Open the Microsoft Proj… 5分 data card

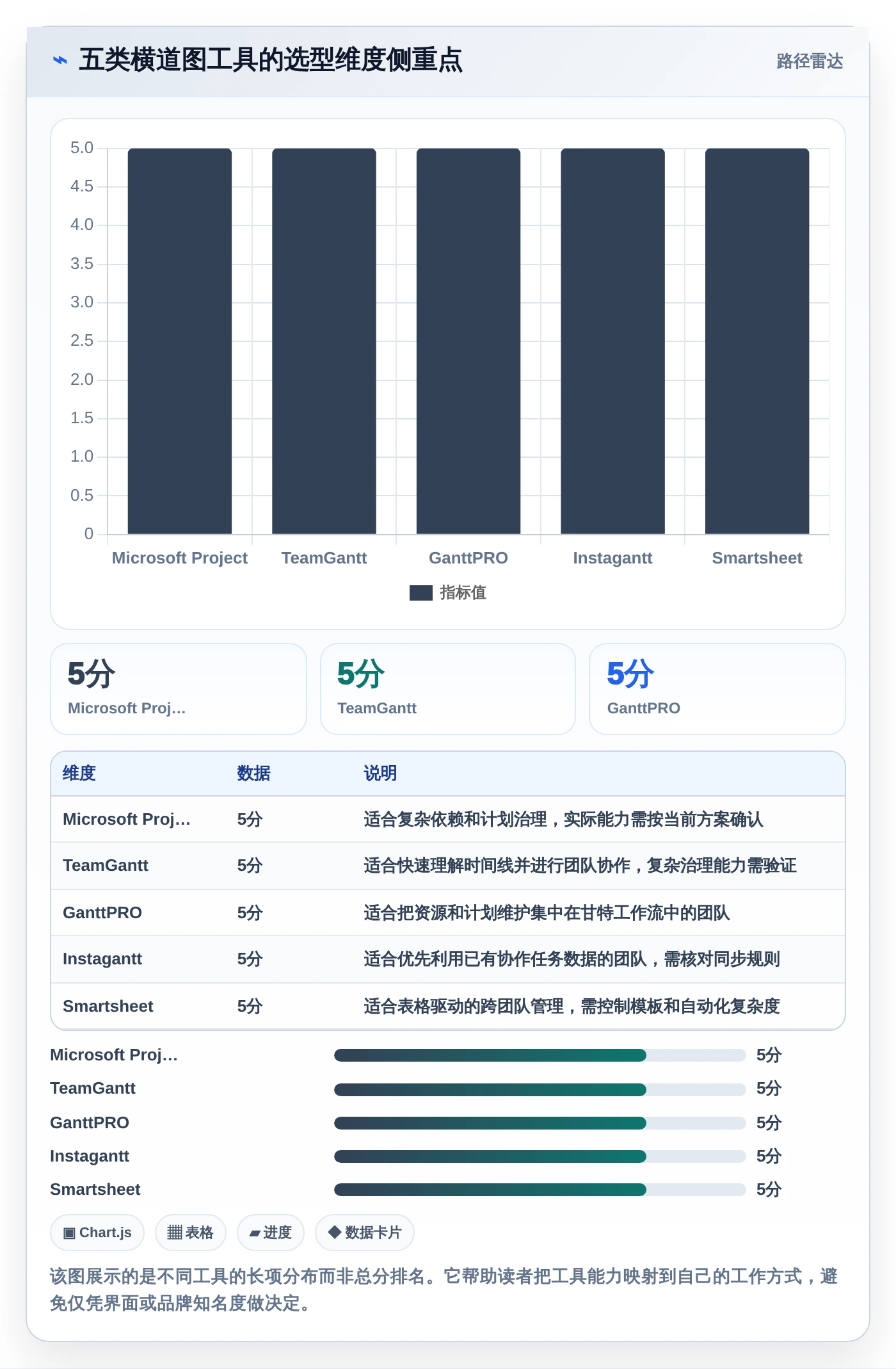point(179,689)
